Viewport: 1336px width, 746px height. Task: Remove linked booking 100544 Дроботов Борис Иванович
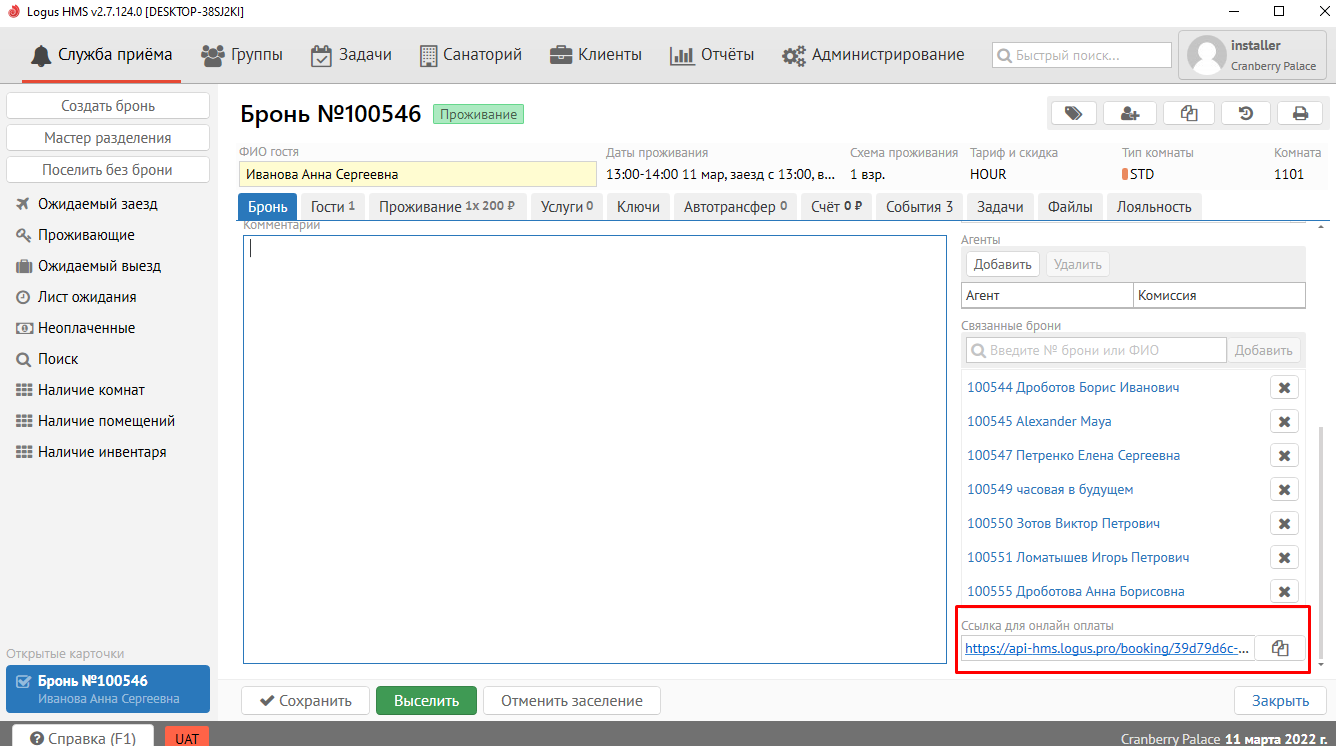point(1284,387)
